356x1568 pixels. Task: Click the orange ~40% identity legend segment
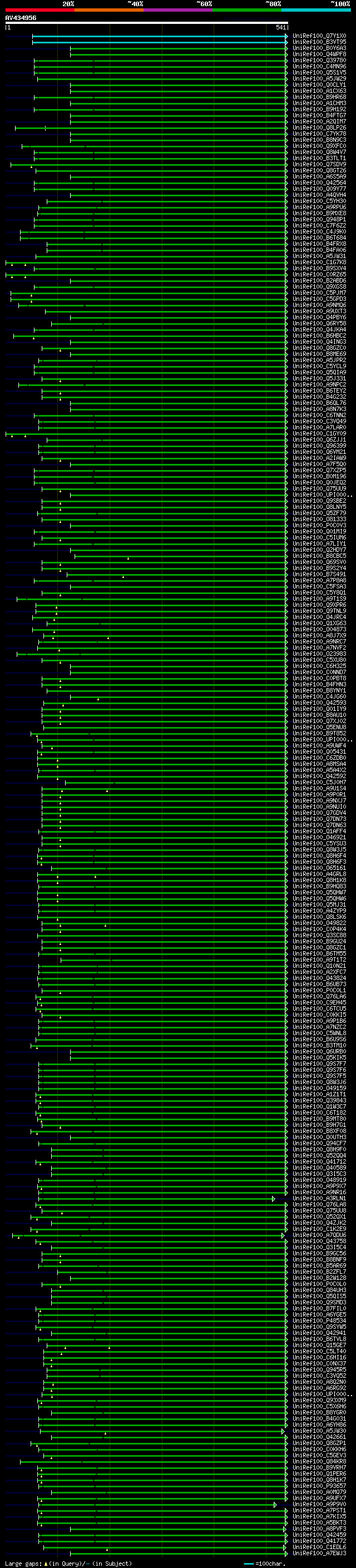pos(109,10)
